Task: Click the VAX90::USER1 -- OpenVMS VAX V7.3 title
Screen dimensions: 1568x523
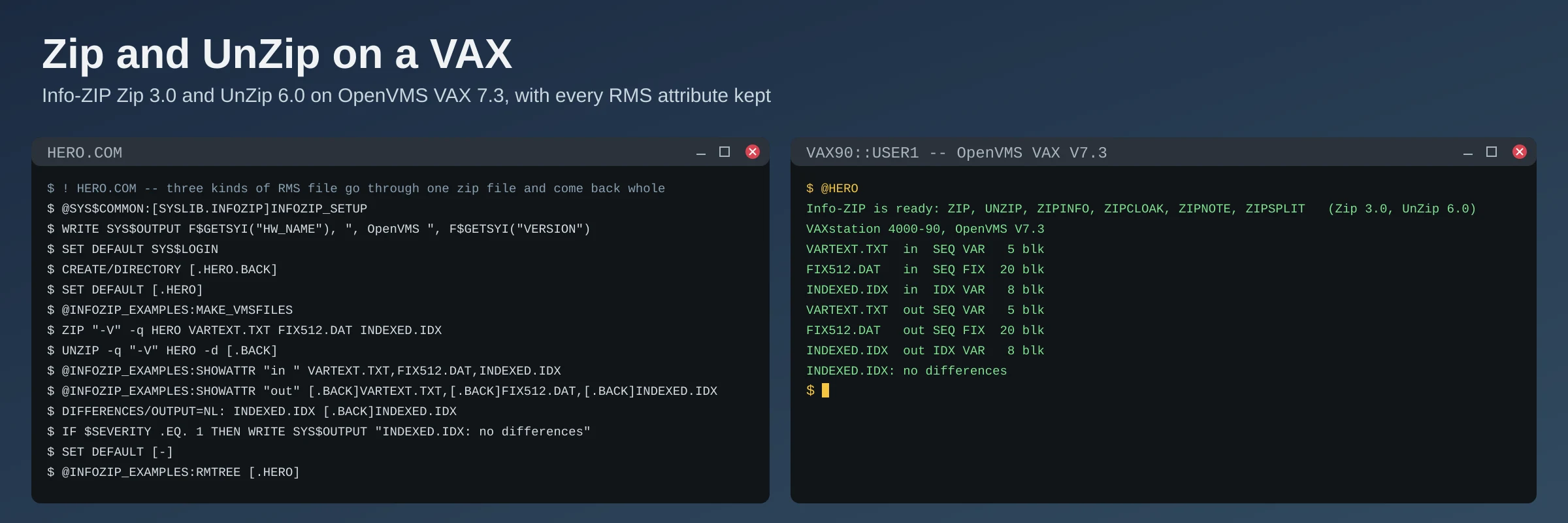Action: click(956, 152)
